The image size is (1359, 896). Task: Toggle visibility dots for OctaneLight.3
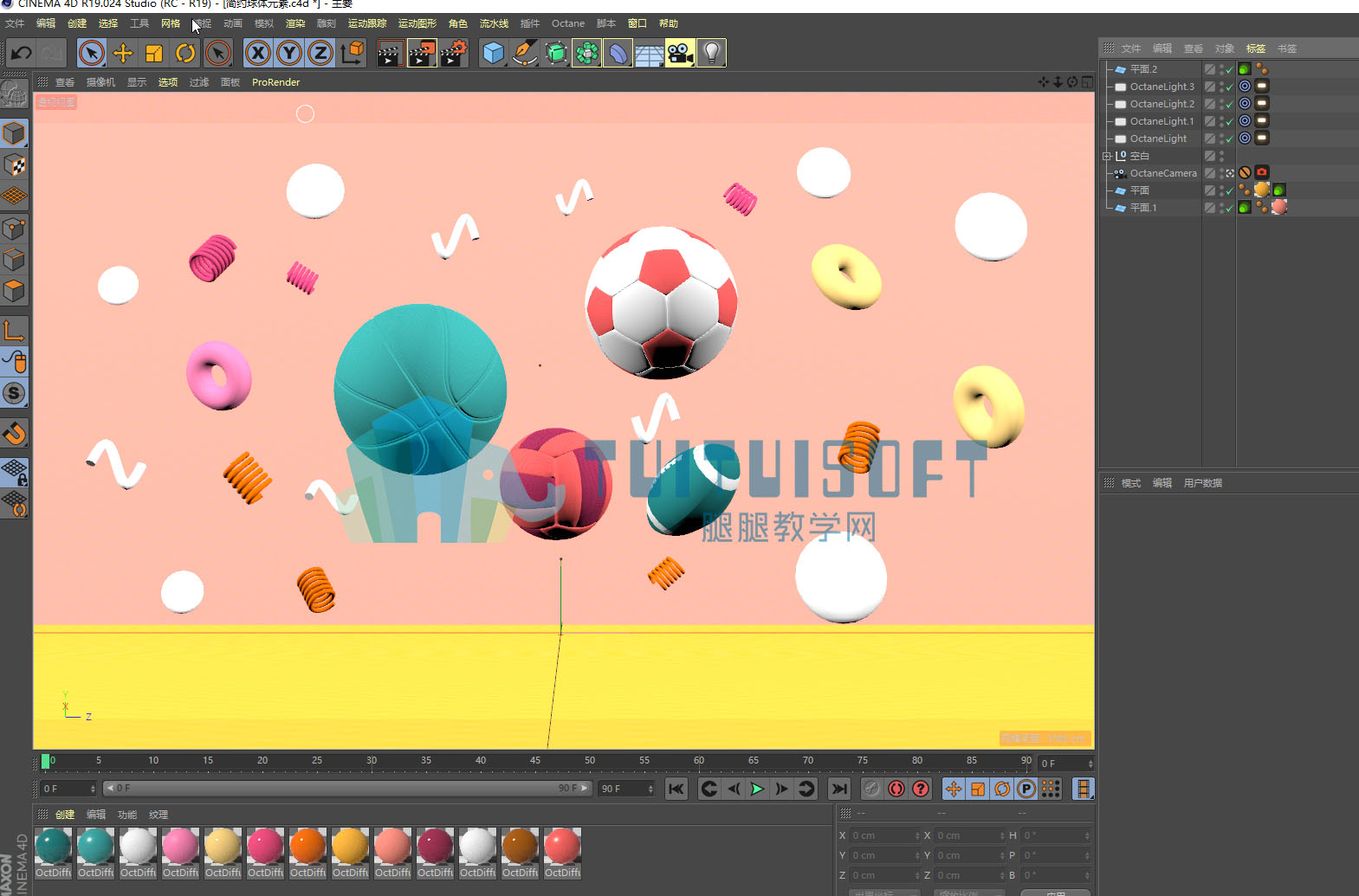tap(1222, 87)
